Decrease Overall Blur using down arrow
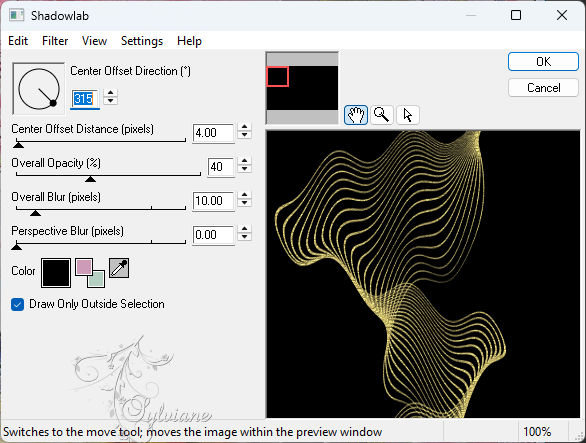Image resolution: width=586 pixels, height=443 pixels. [x=245, y=204]
